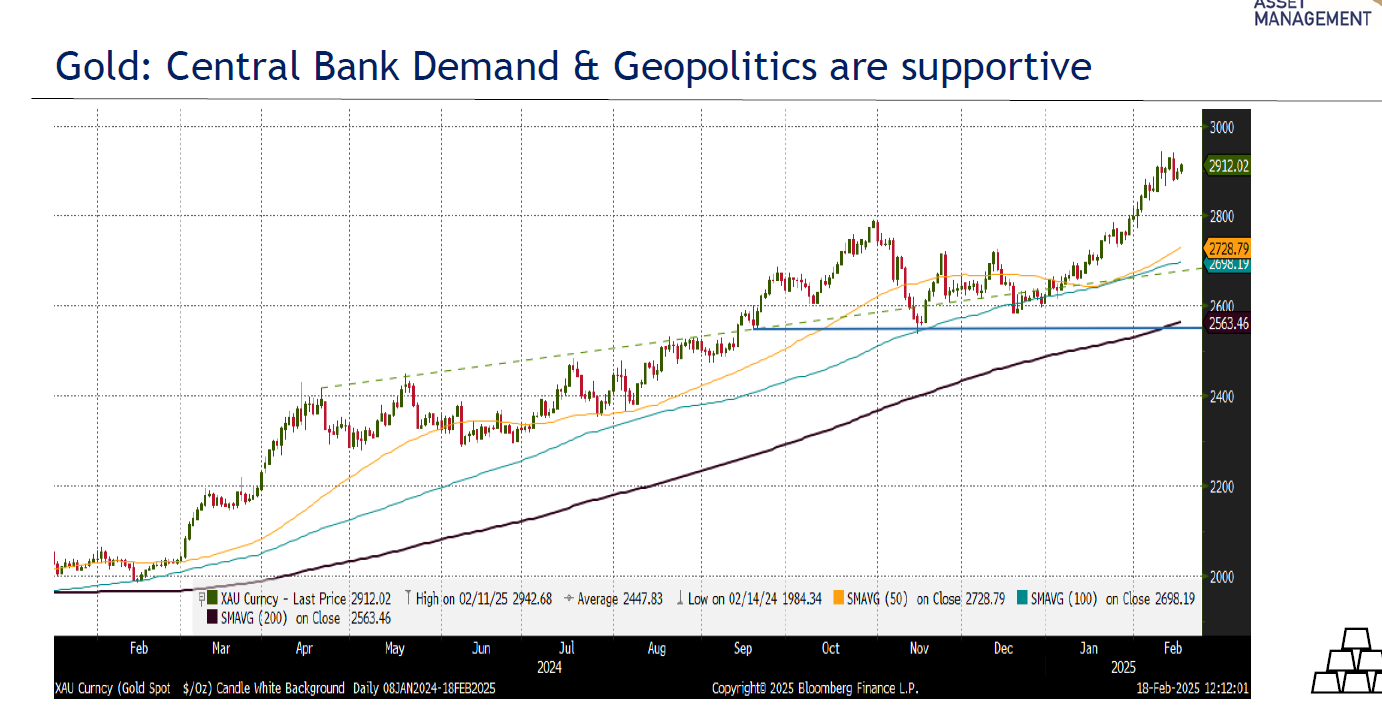
Task: Click the teal SMAVG (100) legend swatch
Action: pyautogui.click(x=1021, y=598)
